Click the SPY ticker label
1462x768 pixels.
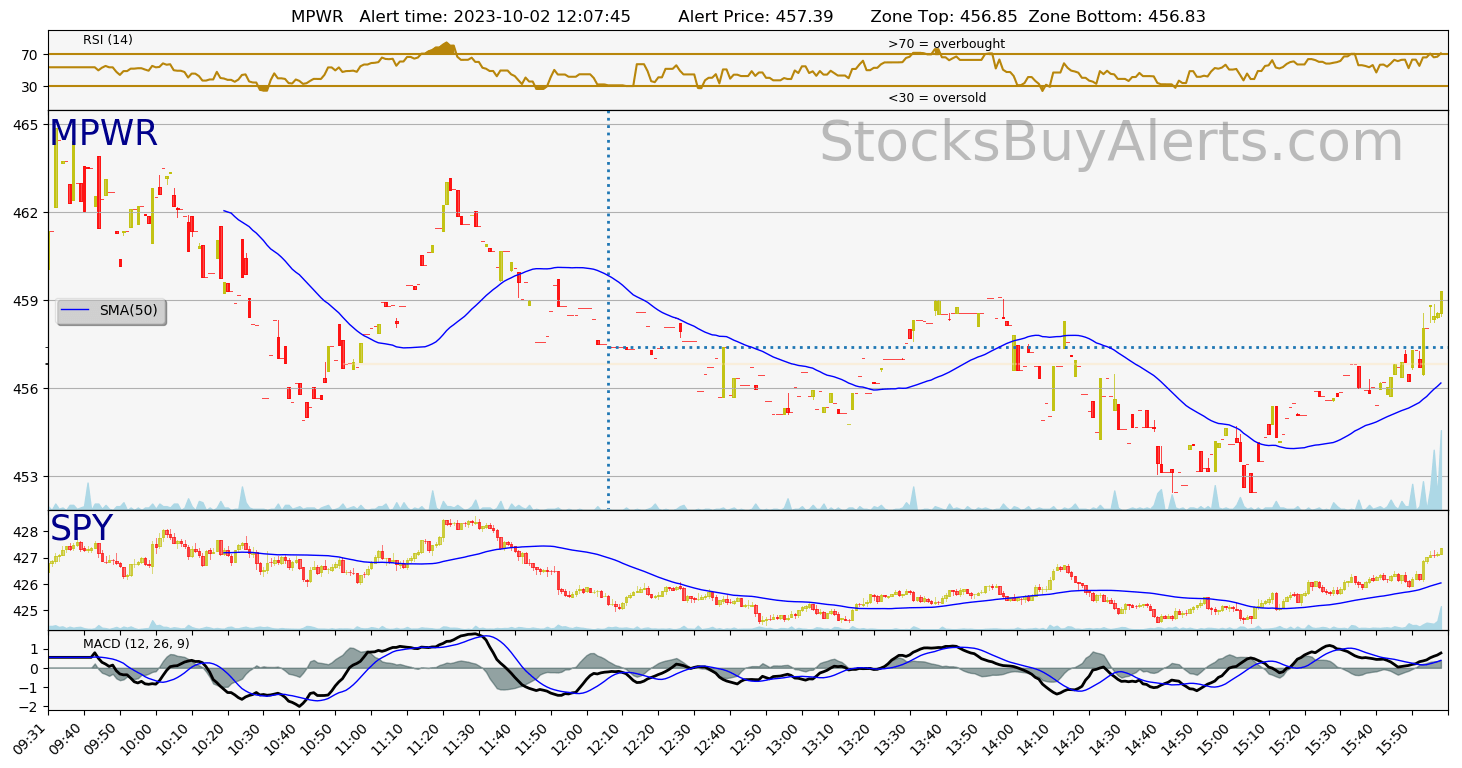tap(81, 529)
